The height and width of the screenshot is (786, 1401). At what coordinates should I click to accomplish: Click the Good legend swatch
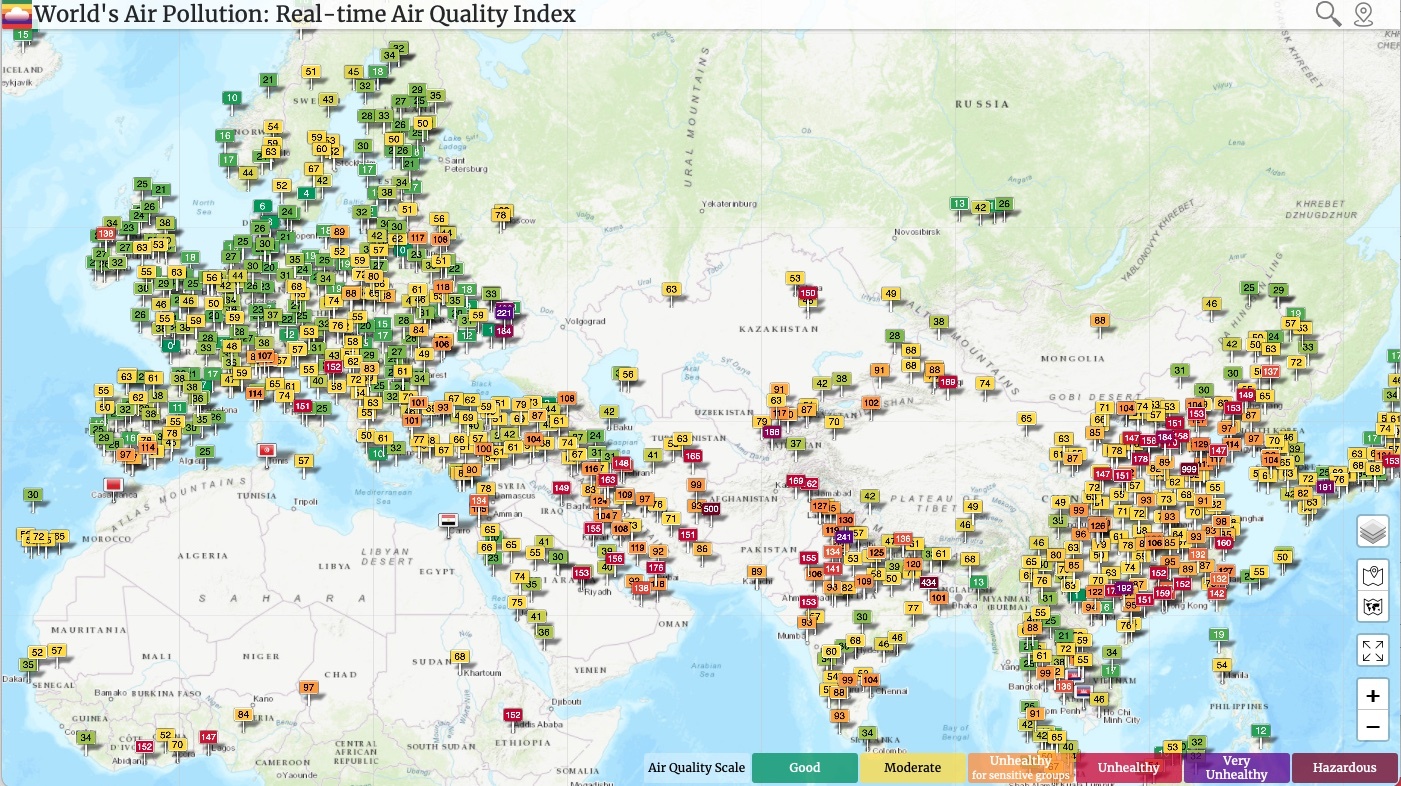(x=804, y=768)
